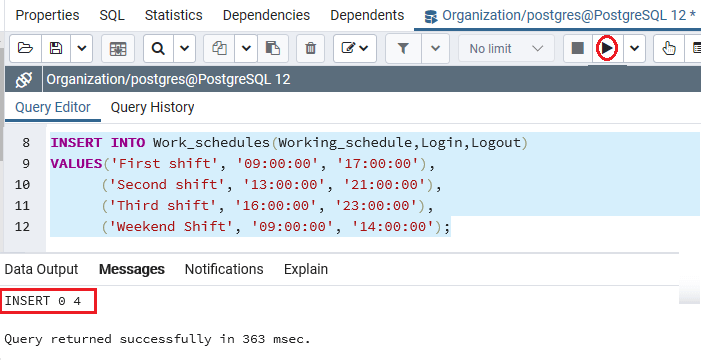Screen dimensions: 701x360
Task: Expand the Filter options dropdown arrow
Action: 435,48
